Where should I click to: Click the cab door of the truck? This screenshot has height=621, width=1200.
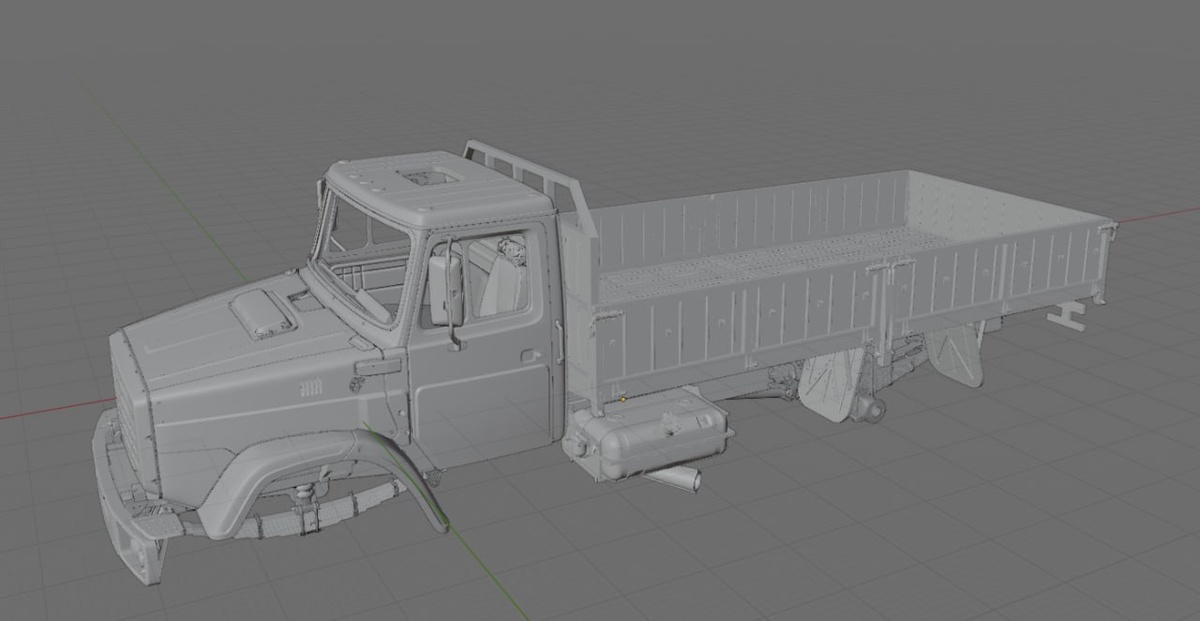[x=482, y=344]
